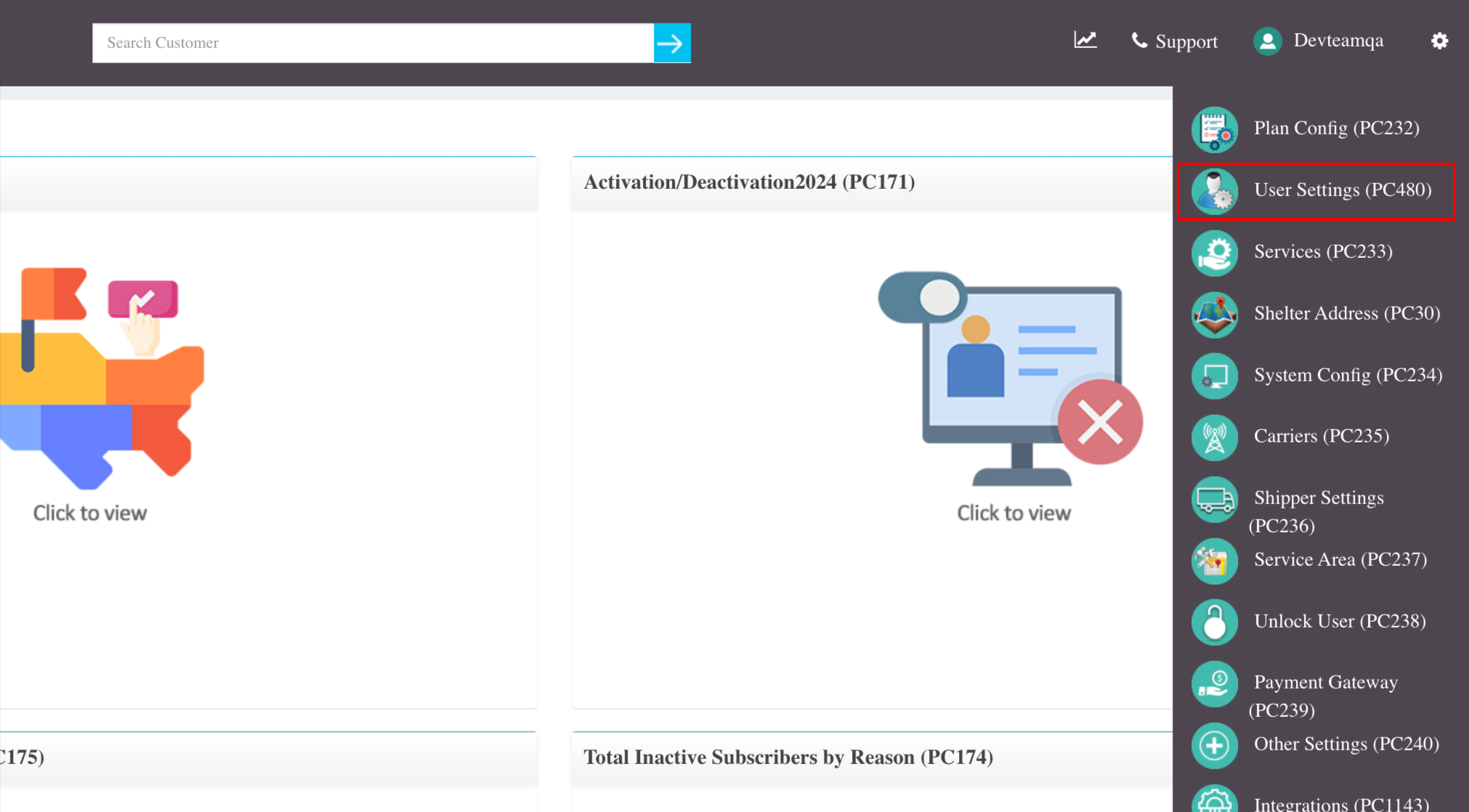Click Activation/Deactivation2024 (PC171) heading
Screen dimensions: 1469x812
[x=749, y=182]
